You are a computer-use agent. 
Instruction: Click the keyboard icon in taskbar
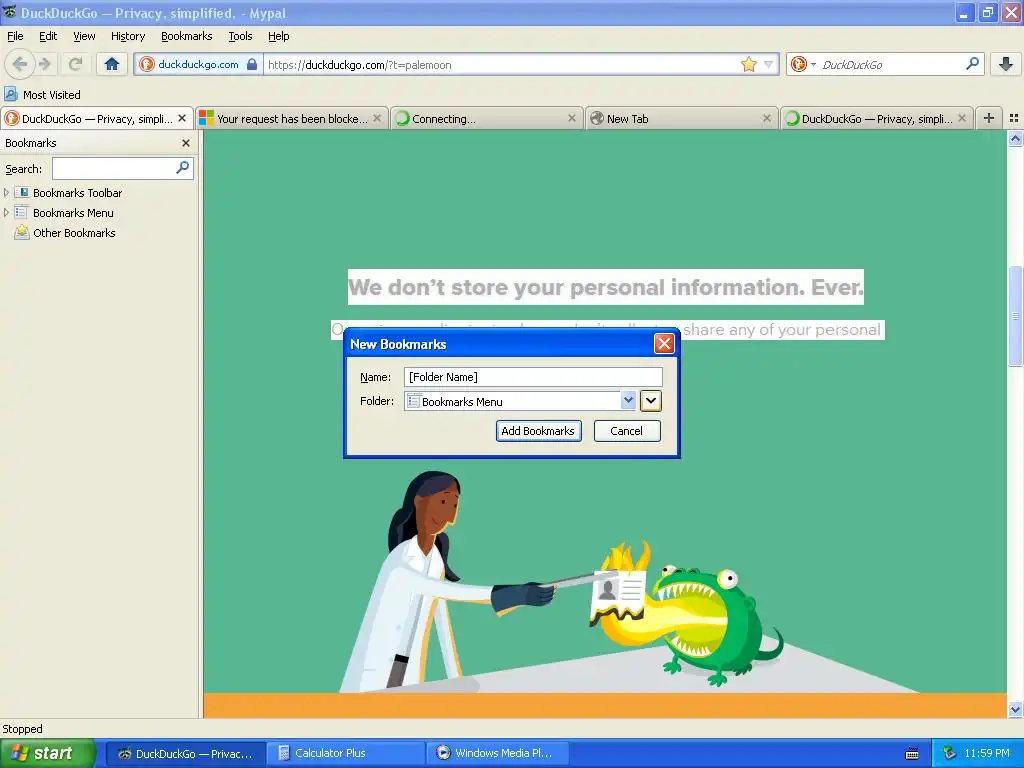tap(912, 754)
